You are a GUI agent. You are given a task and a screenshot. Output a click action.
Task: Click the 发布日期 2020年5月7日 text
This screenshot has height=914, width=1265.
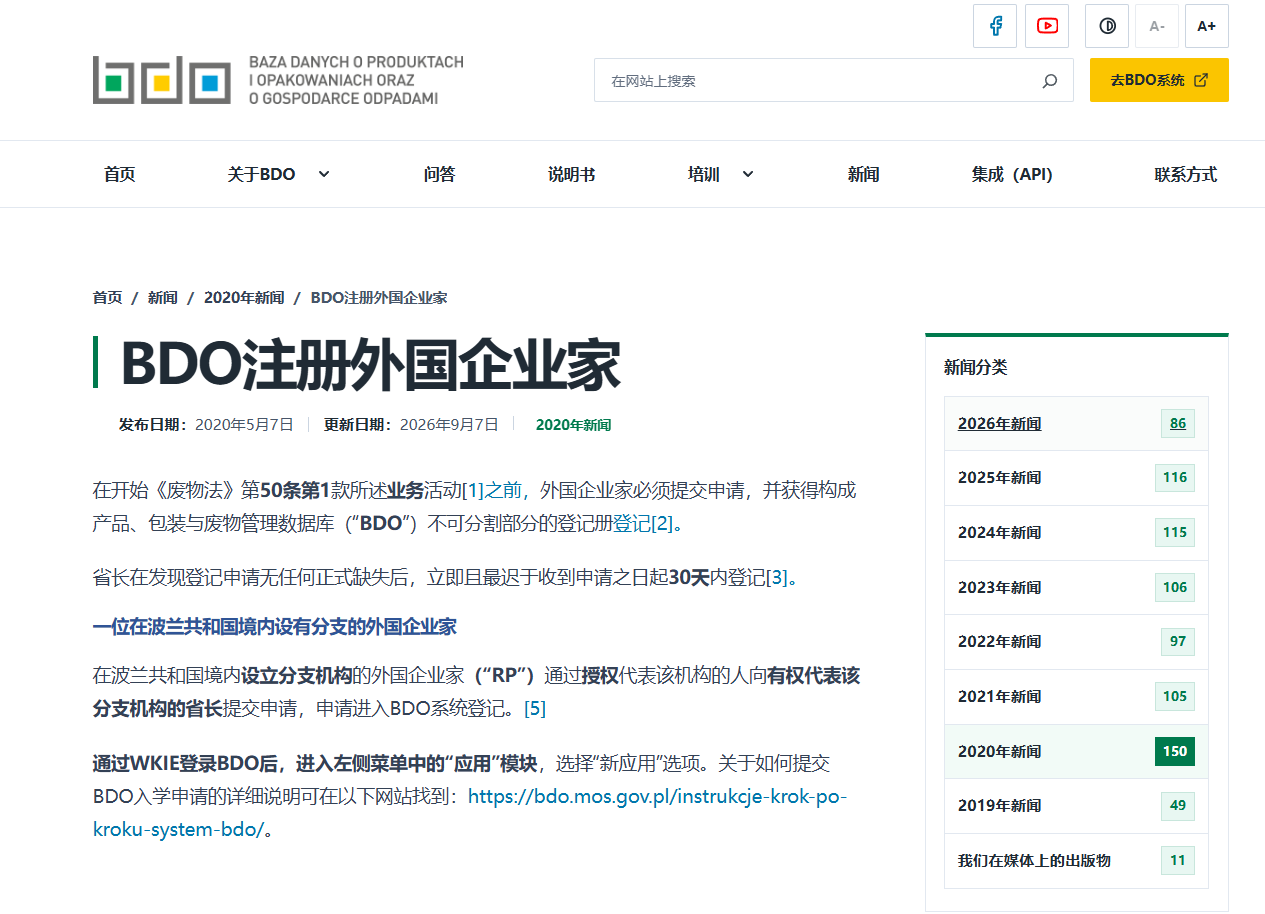coord(206,425)
